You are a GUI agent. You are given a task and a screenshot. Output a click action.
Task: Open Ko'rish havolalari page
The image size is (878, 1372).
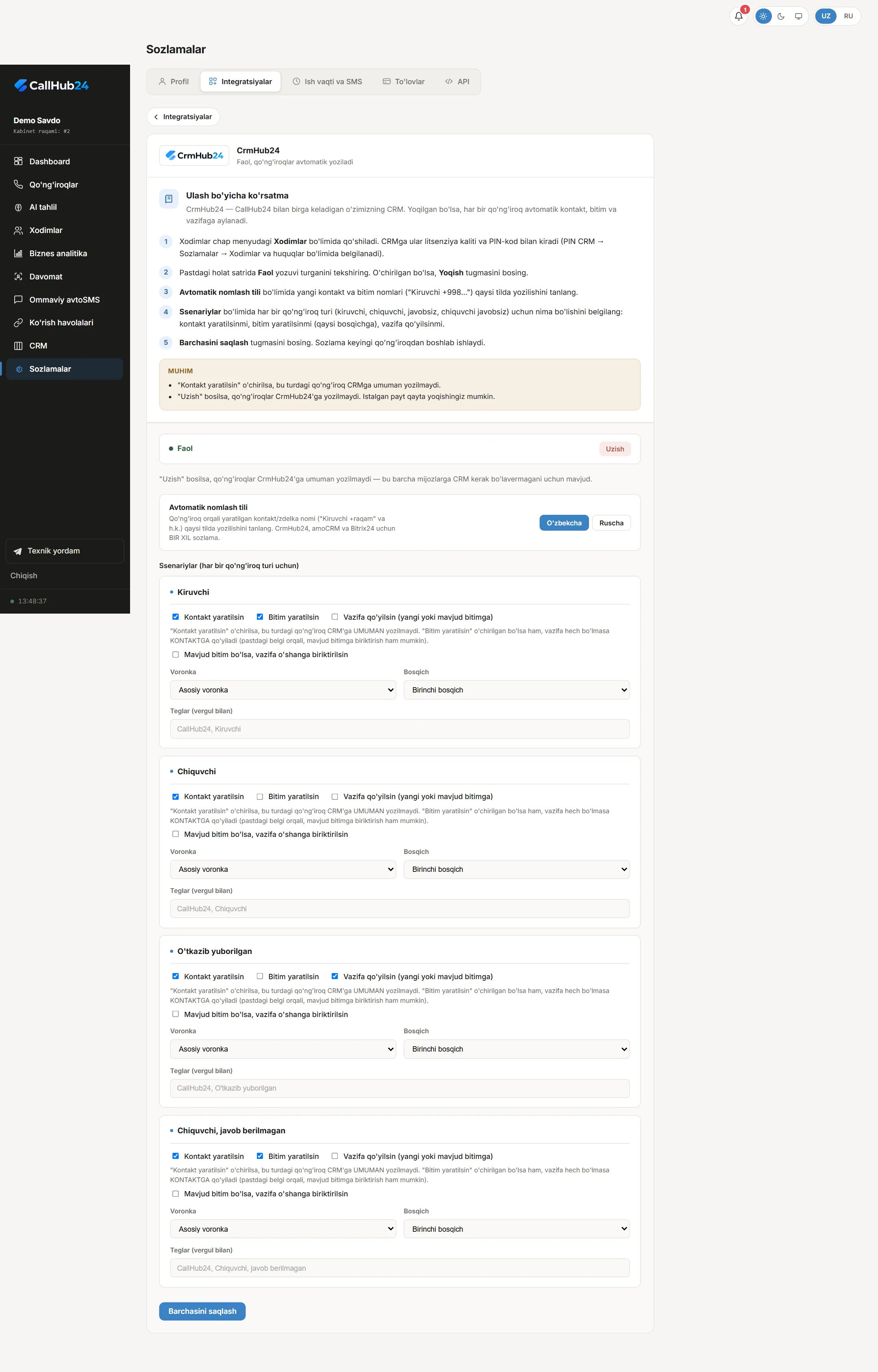[x=64, y=323]
